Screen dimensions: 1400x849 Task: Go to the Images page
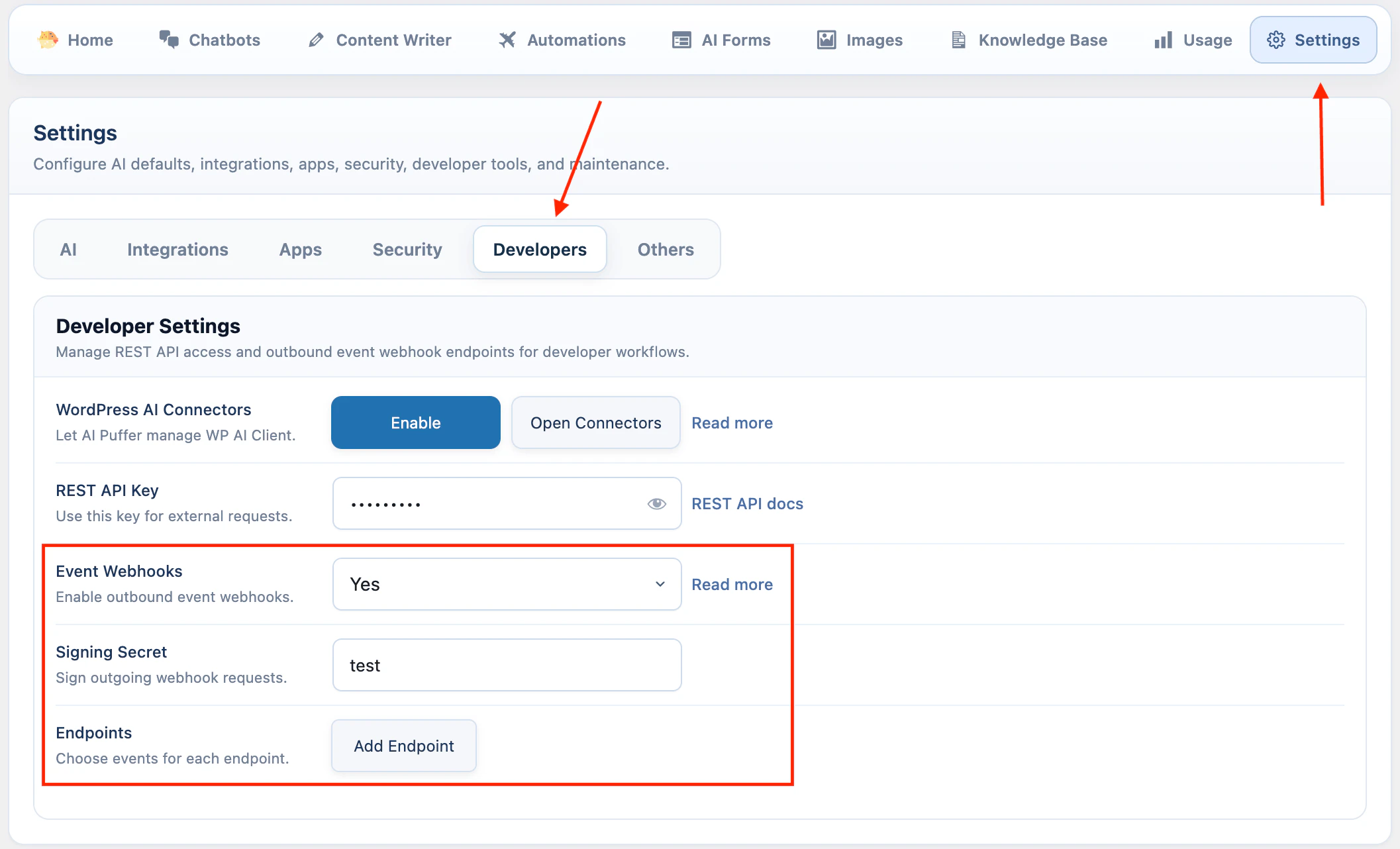tap(860, 40)
